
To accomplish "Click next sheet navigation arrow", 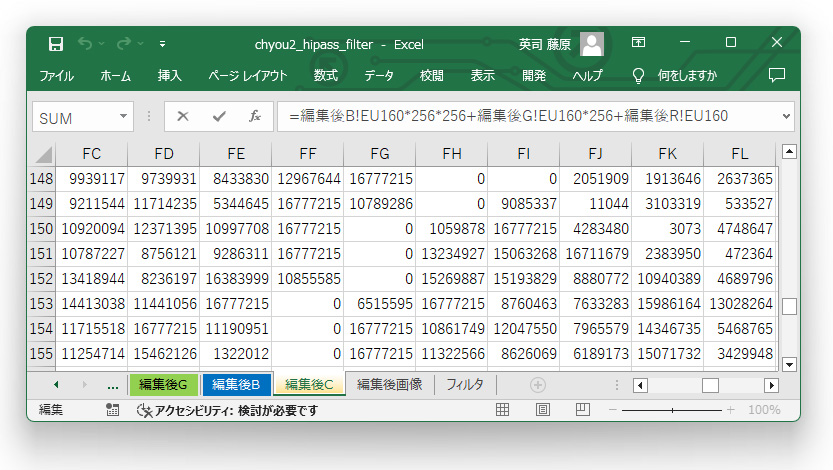I will [84, 384].
